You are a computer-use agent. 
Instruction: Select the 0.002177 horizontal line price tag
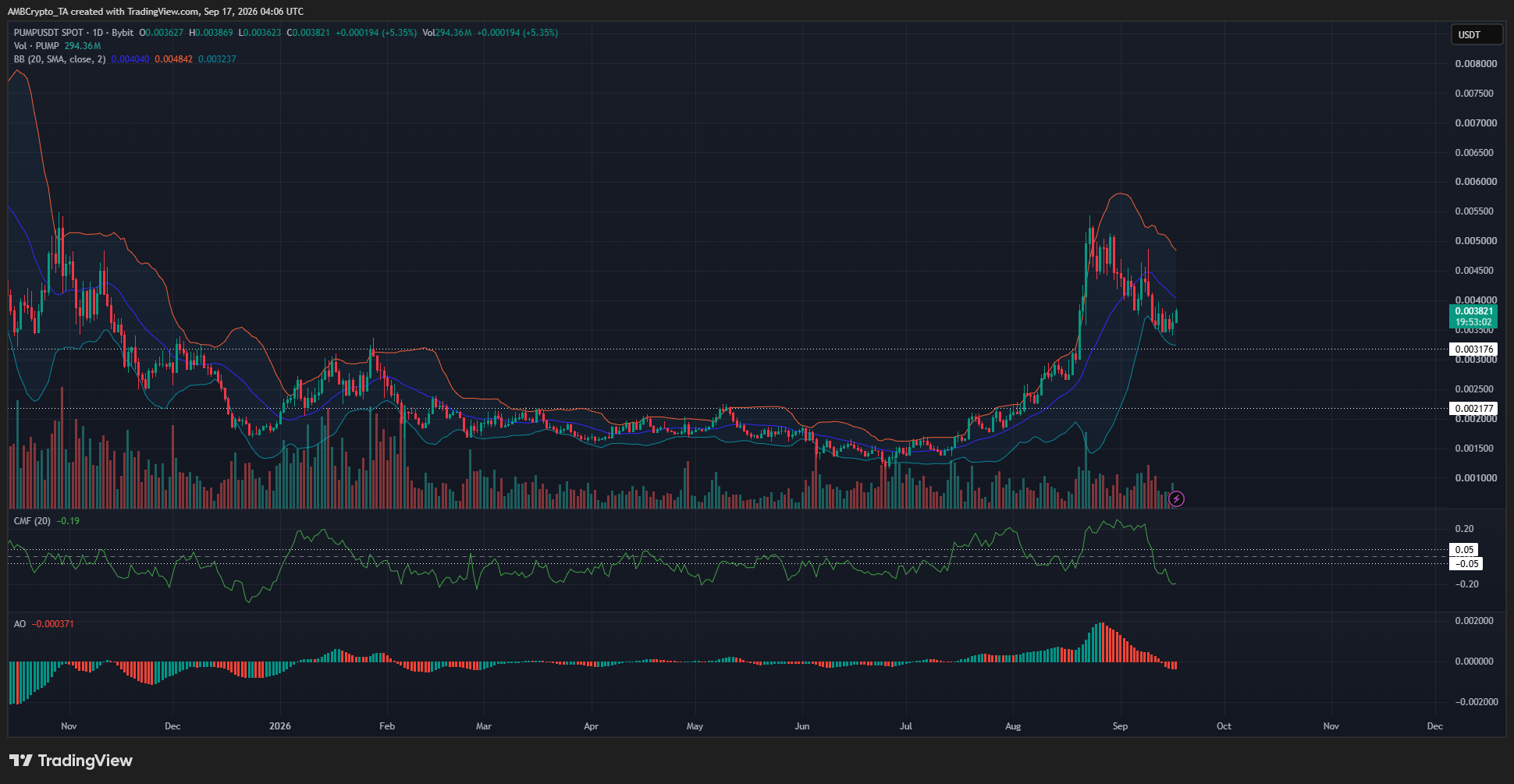coord(1473,409)
